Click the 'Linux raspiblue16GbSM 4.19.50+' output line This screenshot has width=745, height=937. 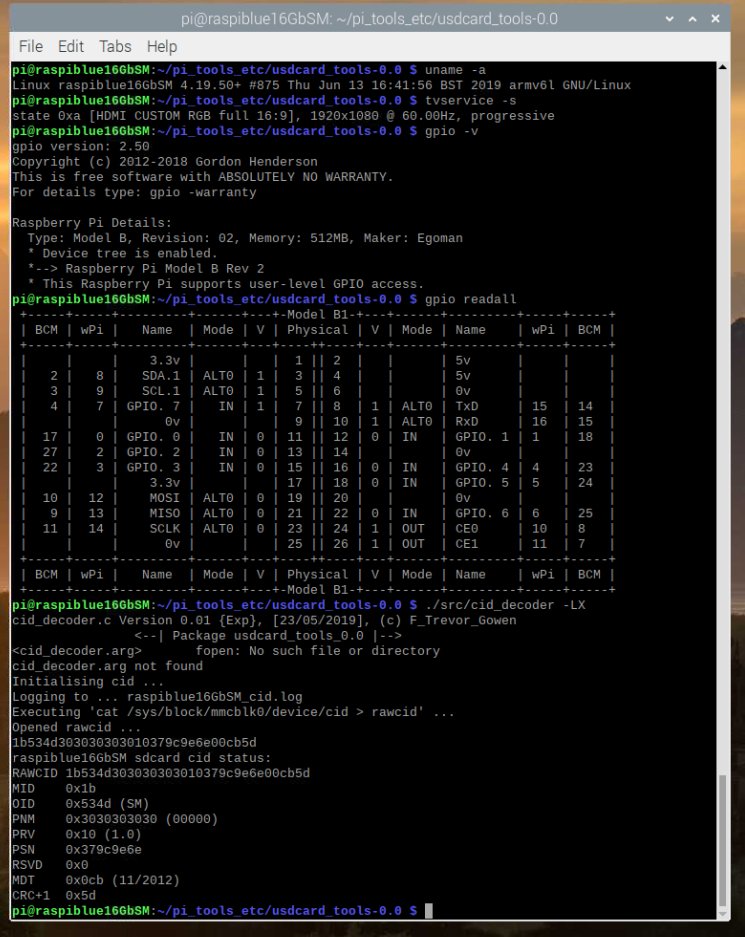click(321, 85)
